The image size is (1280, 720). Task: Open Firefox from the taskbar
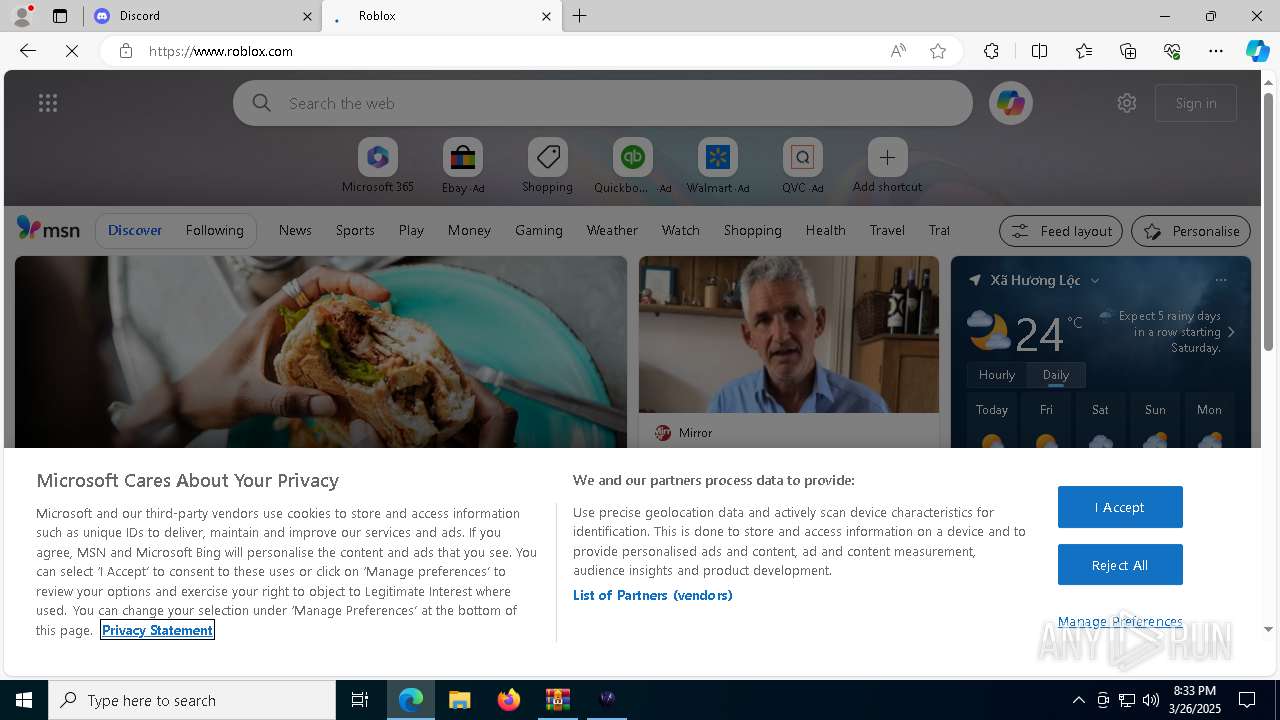[509, 700]
